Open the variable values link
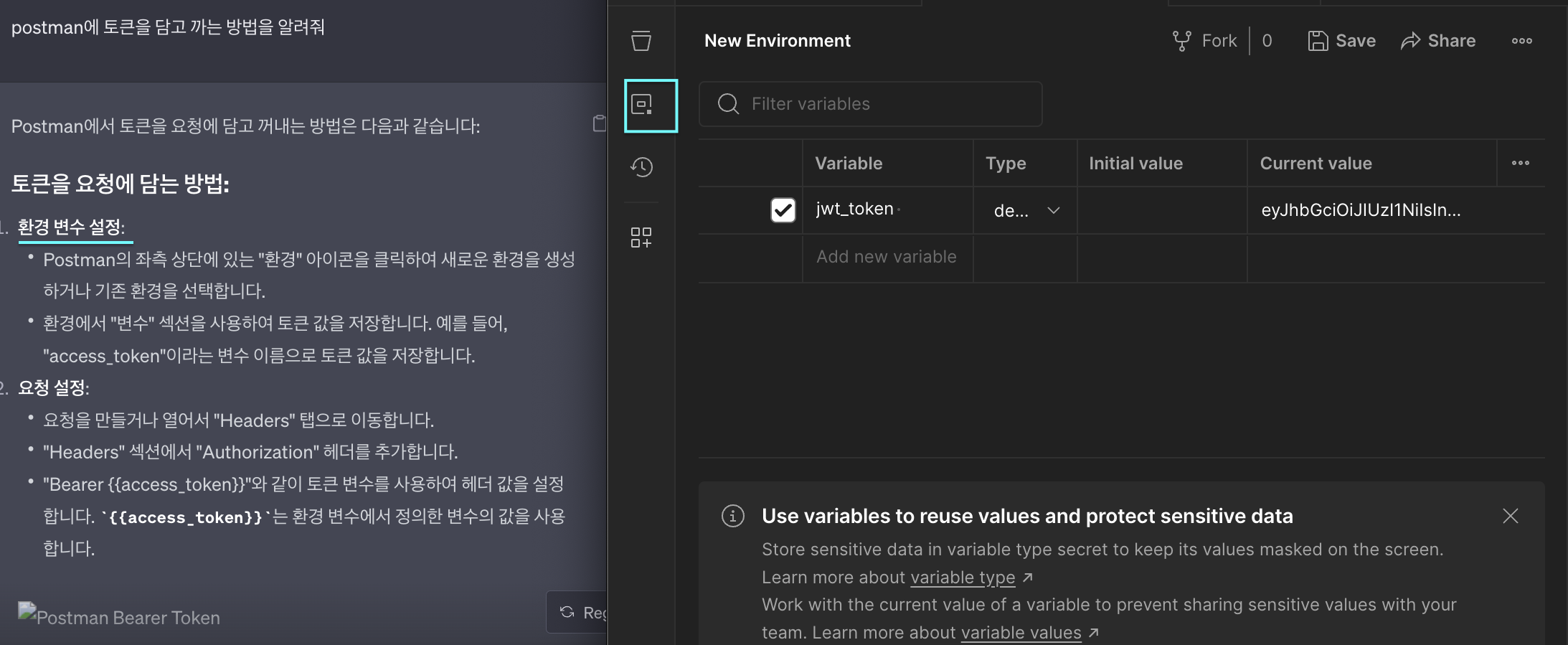Screen dimensions: 1568x645 pyautogui.click(x=1021, y=632)
